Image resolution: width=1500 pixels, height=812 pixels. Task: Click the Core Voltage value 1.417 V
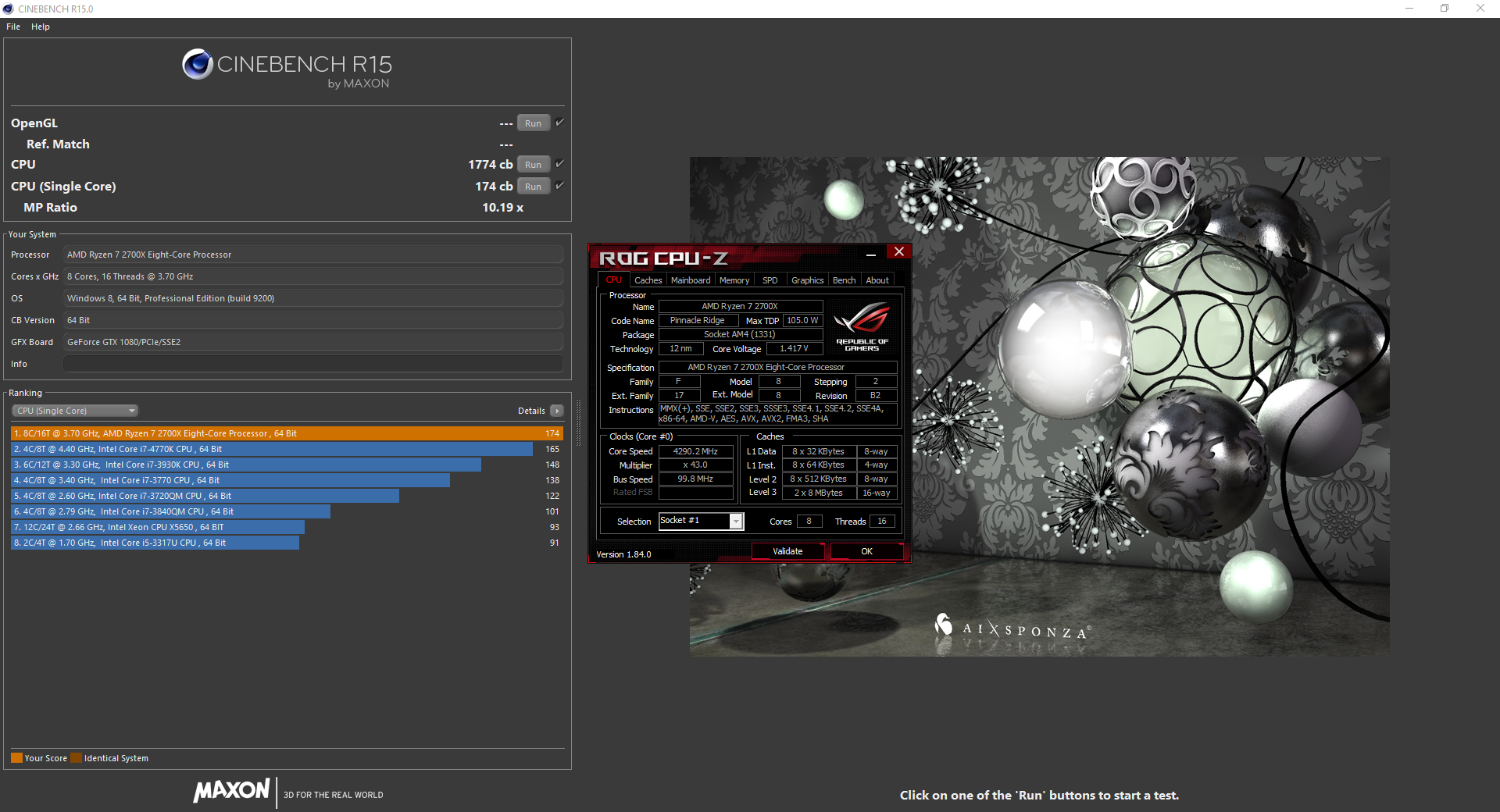(795, 348)
